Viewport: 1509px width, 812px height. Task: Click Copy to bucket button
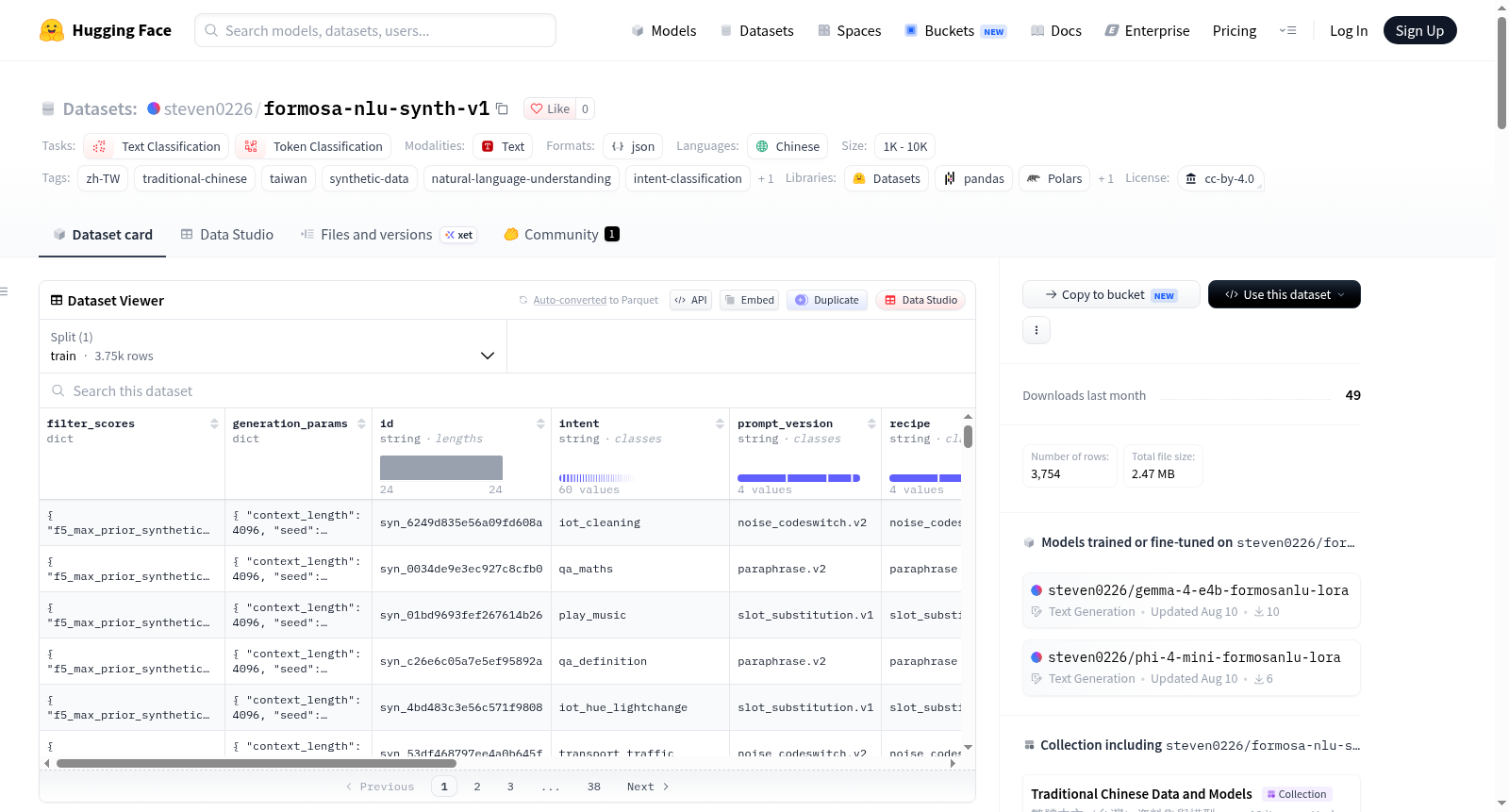point(1111,294)
